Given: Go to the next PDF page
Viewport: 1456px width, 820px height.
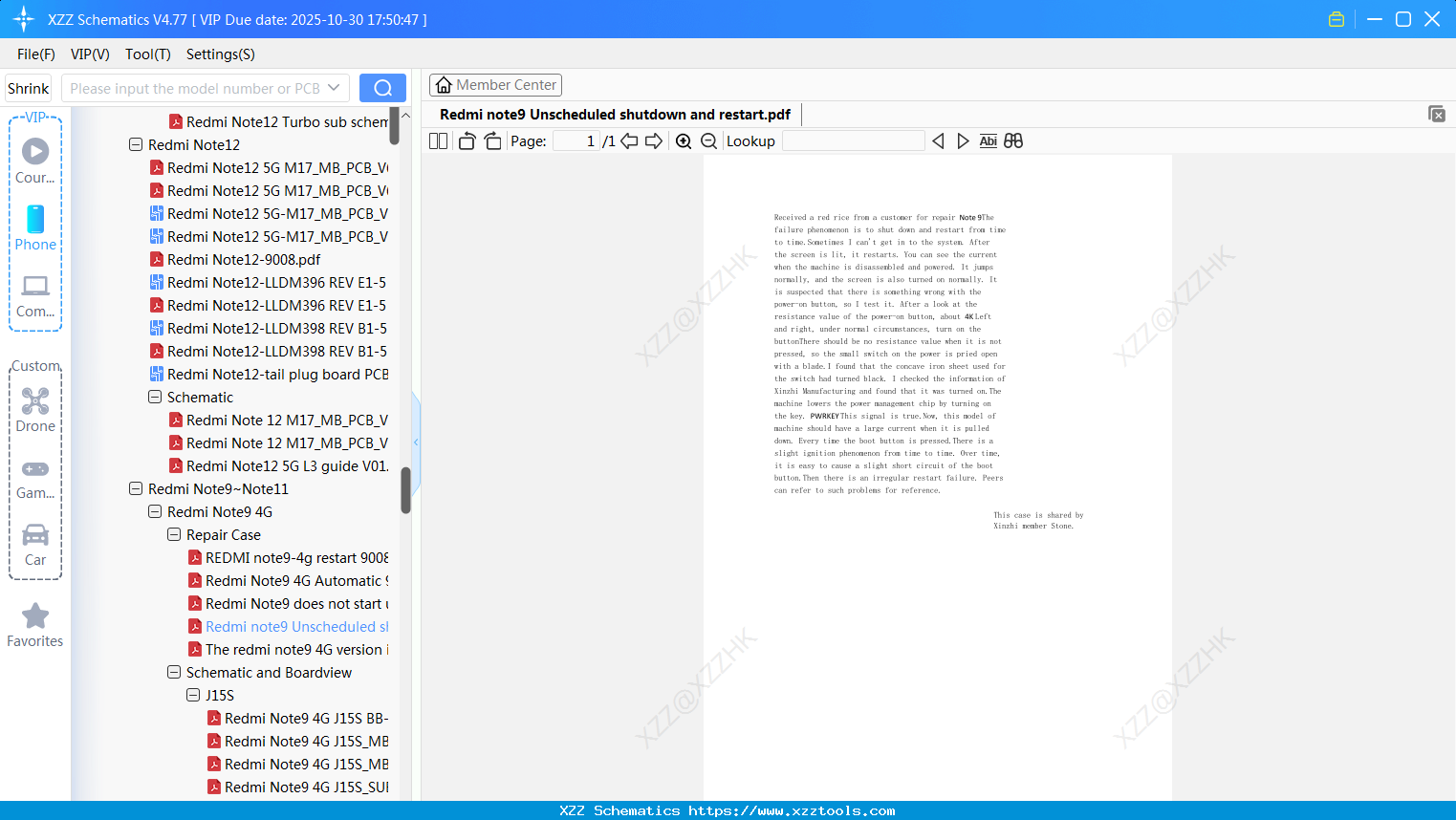Looking at the screenshot, I should coord(654,141).
